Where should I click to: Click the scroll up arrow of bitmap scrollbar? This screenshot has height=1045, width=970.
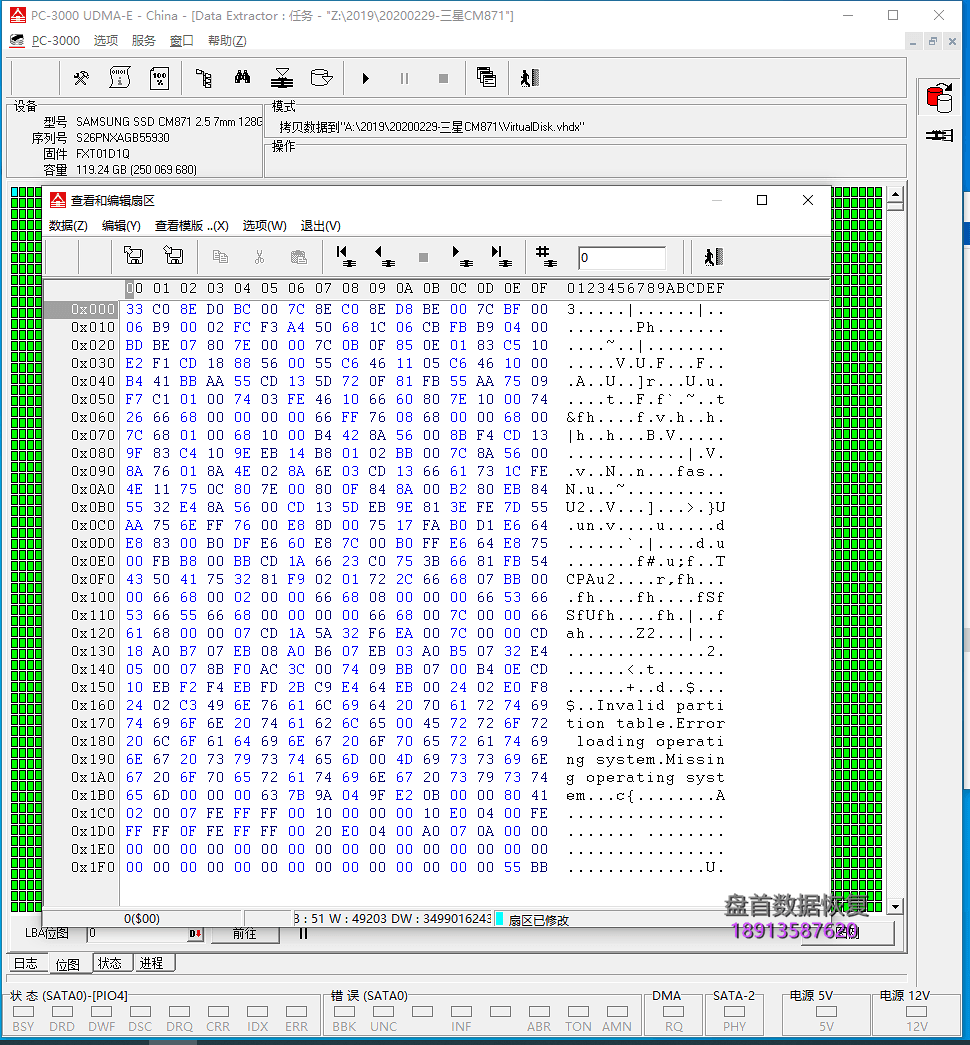895,195
